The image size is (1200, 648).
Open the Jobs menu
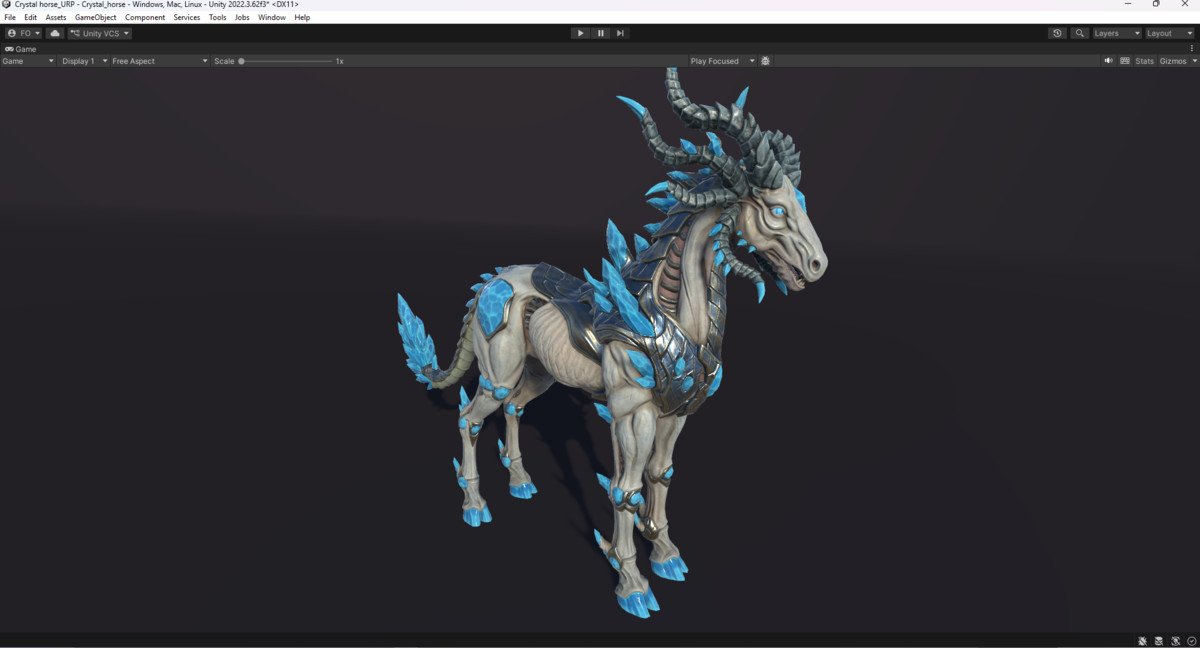242,17
